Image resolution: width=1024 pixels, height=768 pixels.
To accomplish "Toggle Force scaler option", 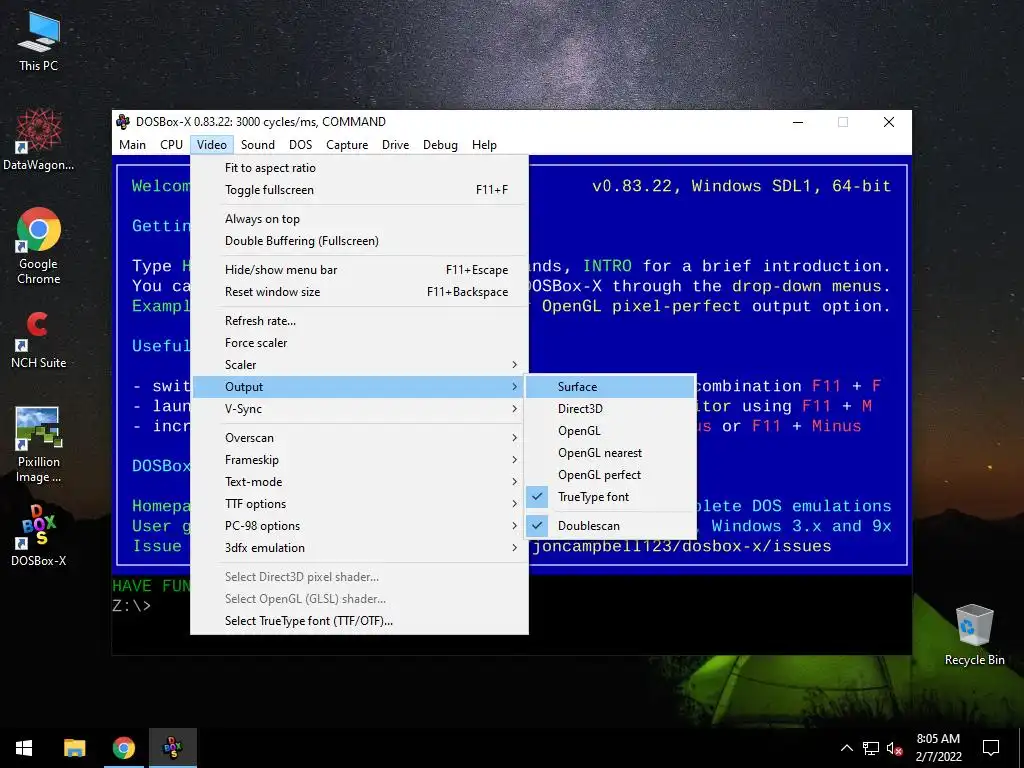I will [359, 343].
